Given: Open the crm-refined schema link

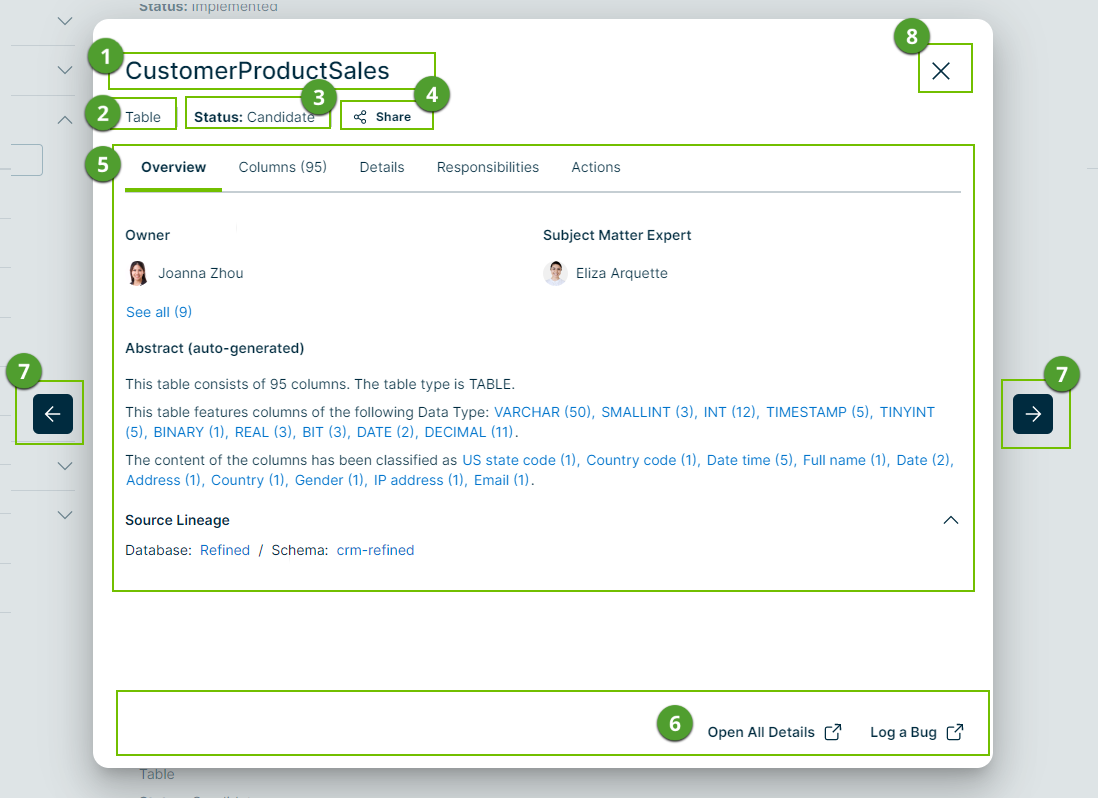Looking at the screenshot, I should pos(375,550).
